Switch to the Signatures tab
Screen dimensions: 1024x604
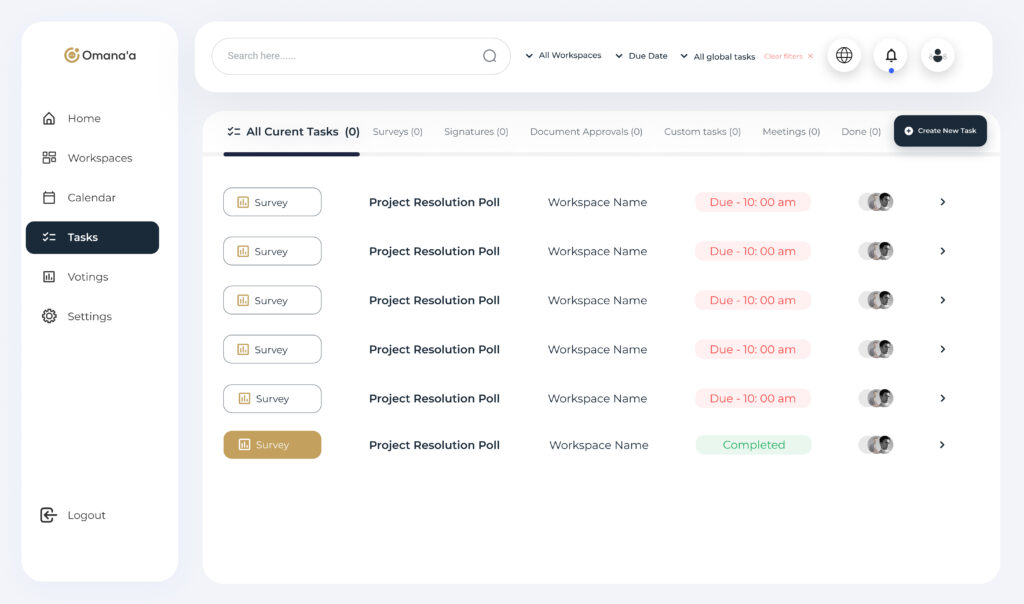pyautogui.click(x=476, y=132)
